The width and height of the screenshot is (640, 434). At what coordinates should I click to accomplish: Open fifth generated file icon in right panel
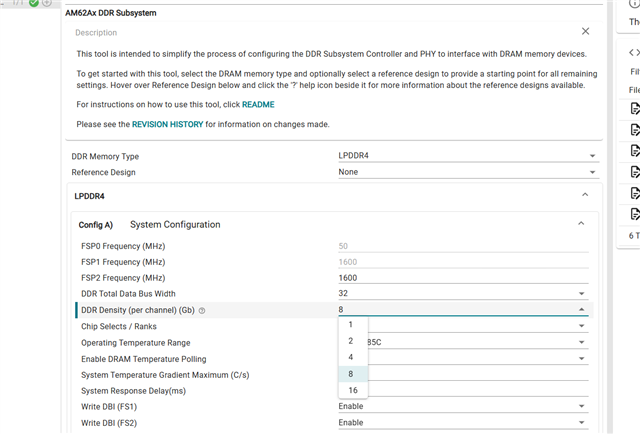coord(635,193)
